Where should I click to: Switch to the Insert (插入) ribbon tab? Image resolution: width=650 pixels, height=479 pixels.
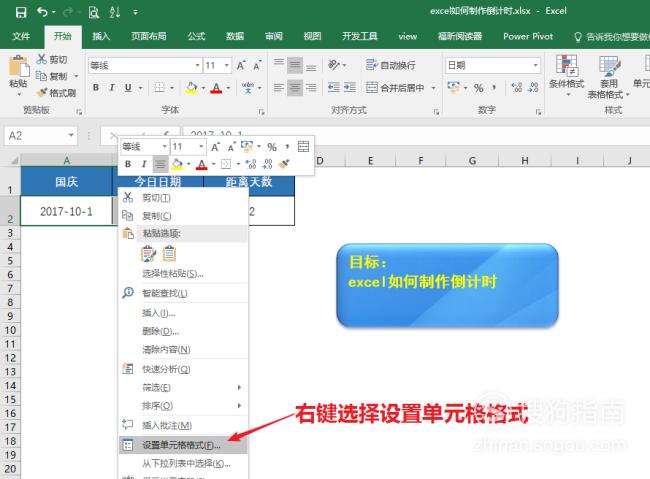click(101, 36)
